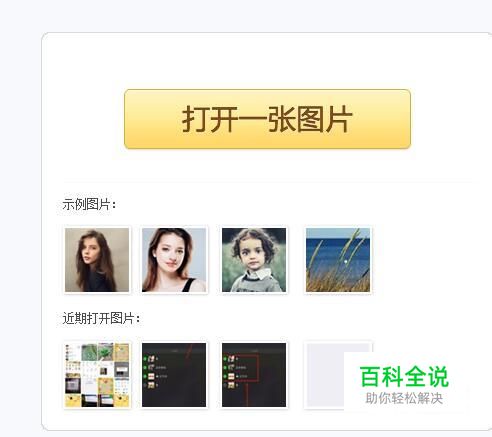Open the recent collage grid thumbnail
The height and width of the screenshot is (437, 492).
click(x=97, y=375)
